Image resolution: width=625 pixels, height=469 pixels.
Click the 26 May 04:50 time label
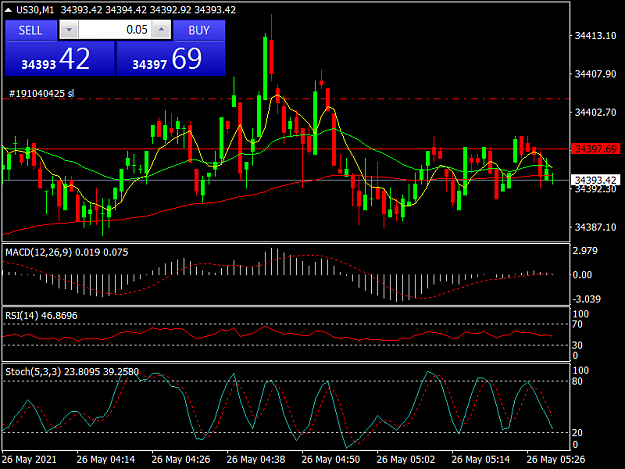pos(331,459)
